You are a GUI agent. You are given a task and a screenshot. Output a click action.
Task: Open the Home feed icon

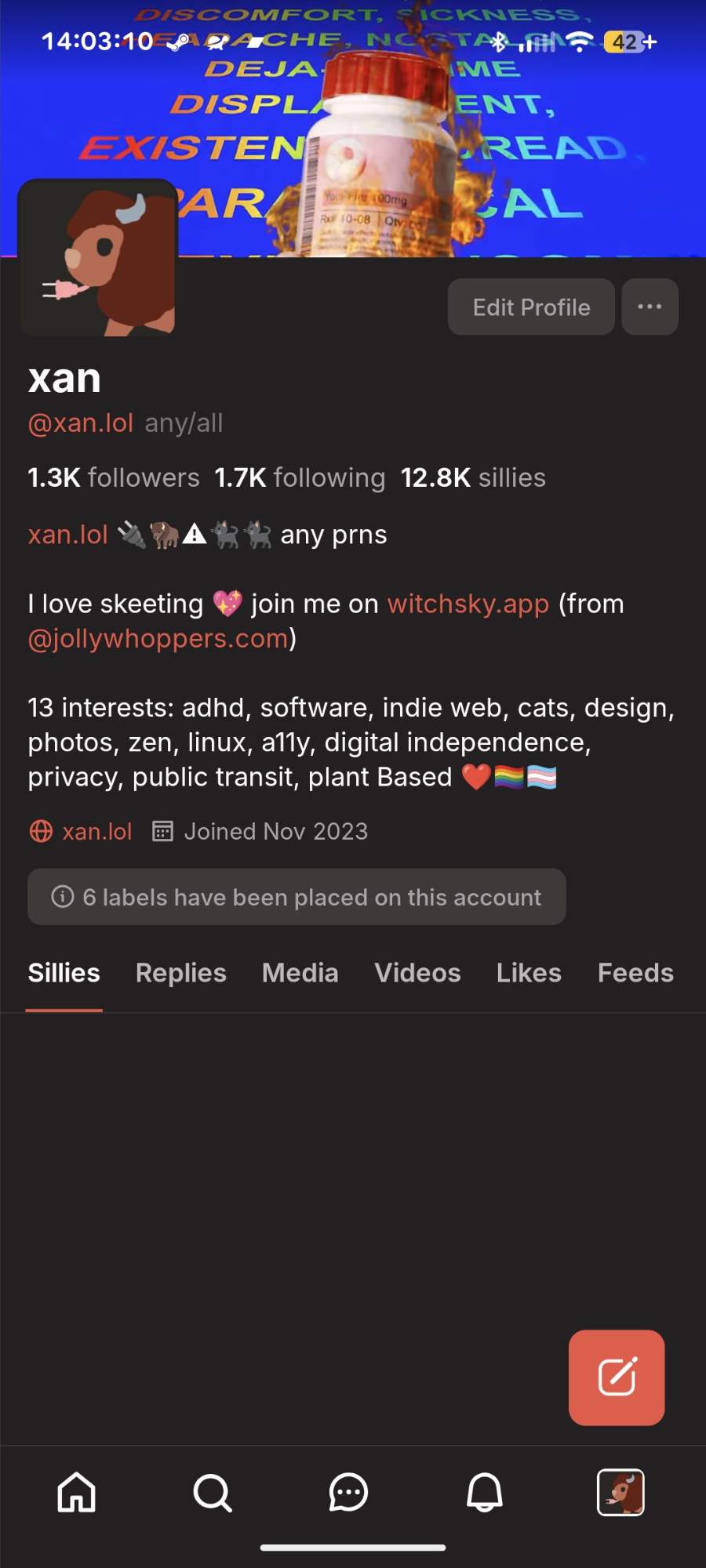tap(77, 1492)
